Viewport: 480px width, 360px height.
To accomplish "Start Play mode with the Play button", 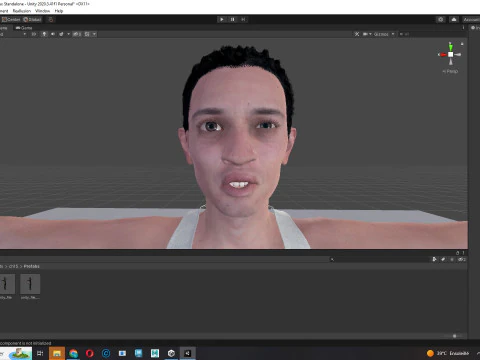I will click(222, 19).
